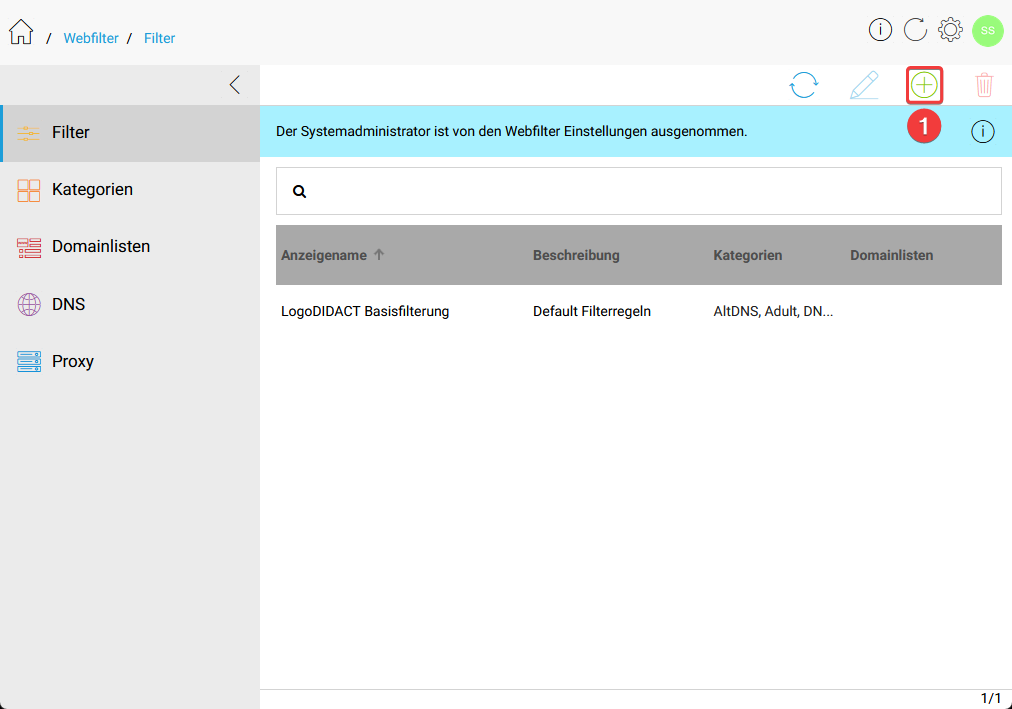Delete filter with trash icon
Screen dimensions: 1012x709
(x=984, y=85)
